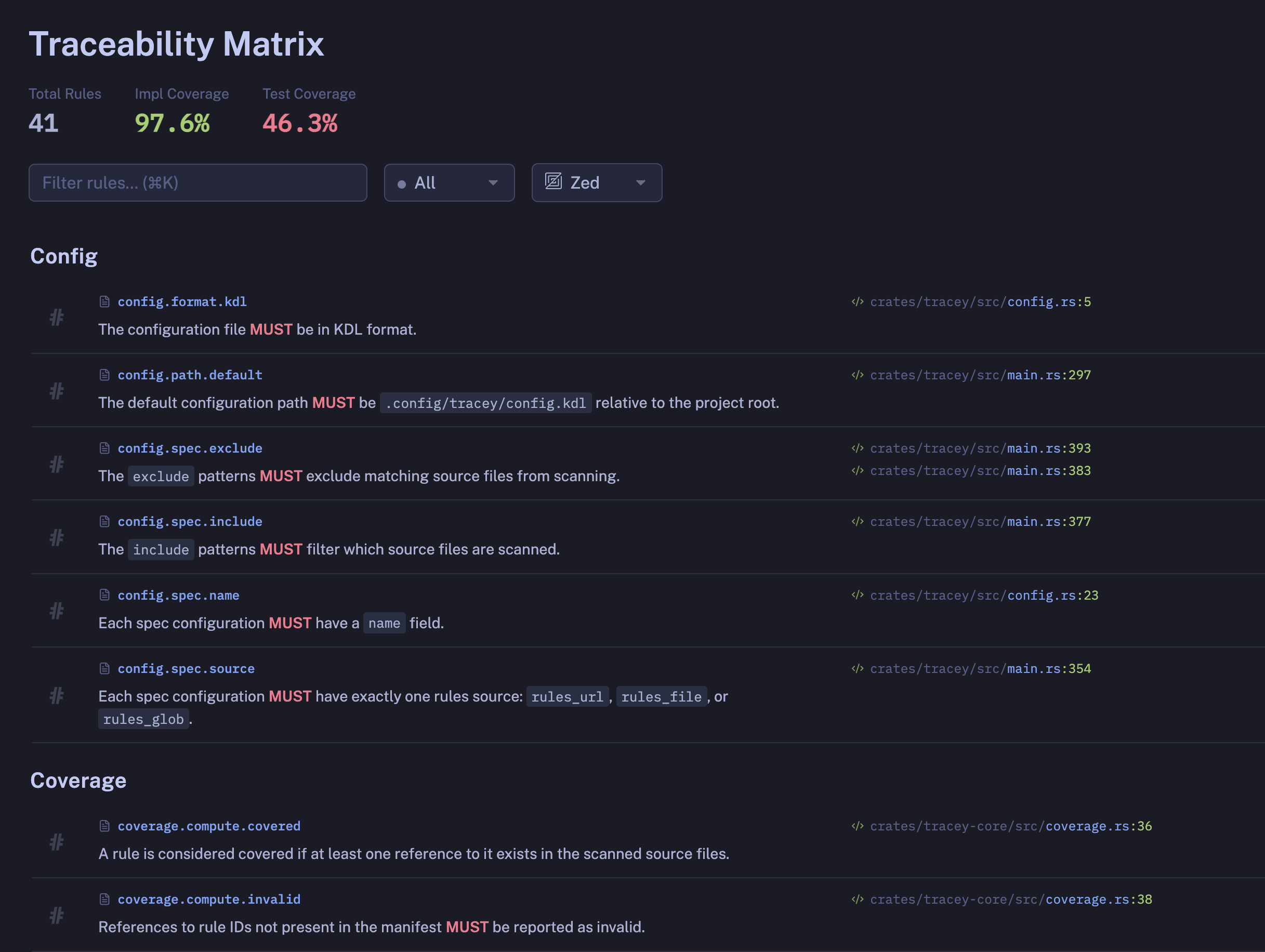The width and height of the screenshot is (1265, 952).
Task: Open the Zed editor selection dropdown
Action: pos(597,183)
